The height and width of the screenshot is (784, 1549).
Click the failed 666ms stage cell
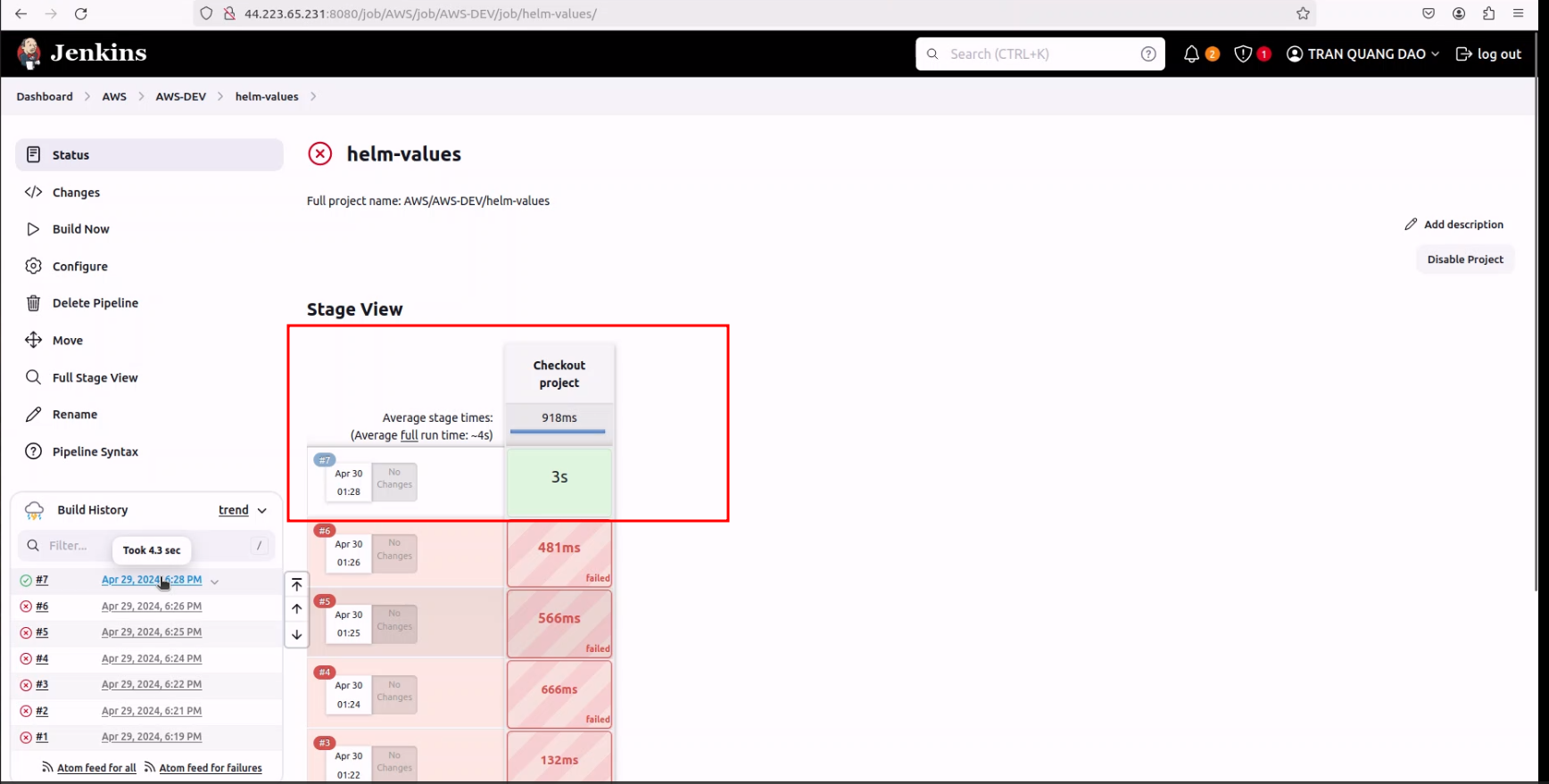559,694
